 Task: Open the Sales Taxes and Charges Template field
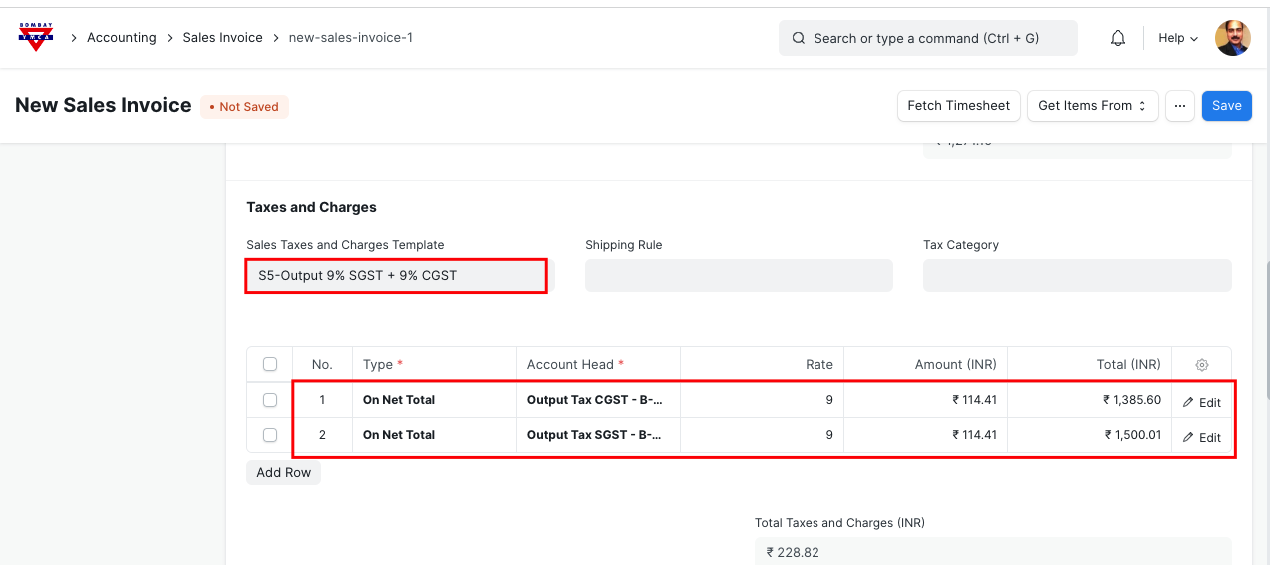(x=396, y=276)
